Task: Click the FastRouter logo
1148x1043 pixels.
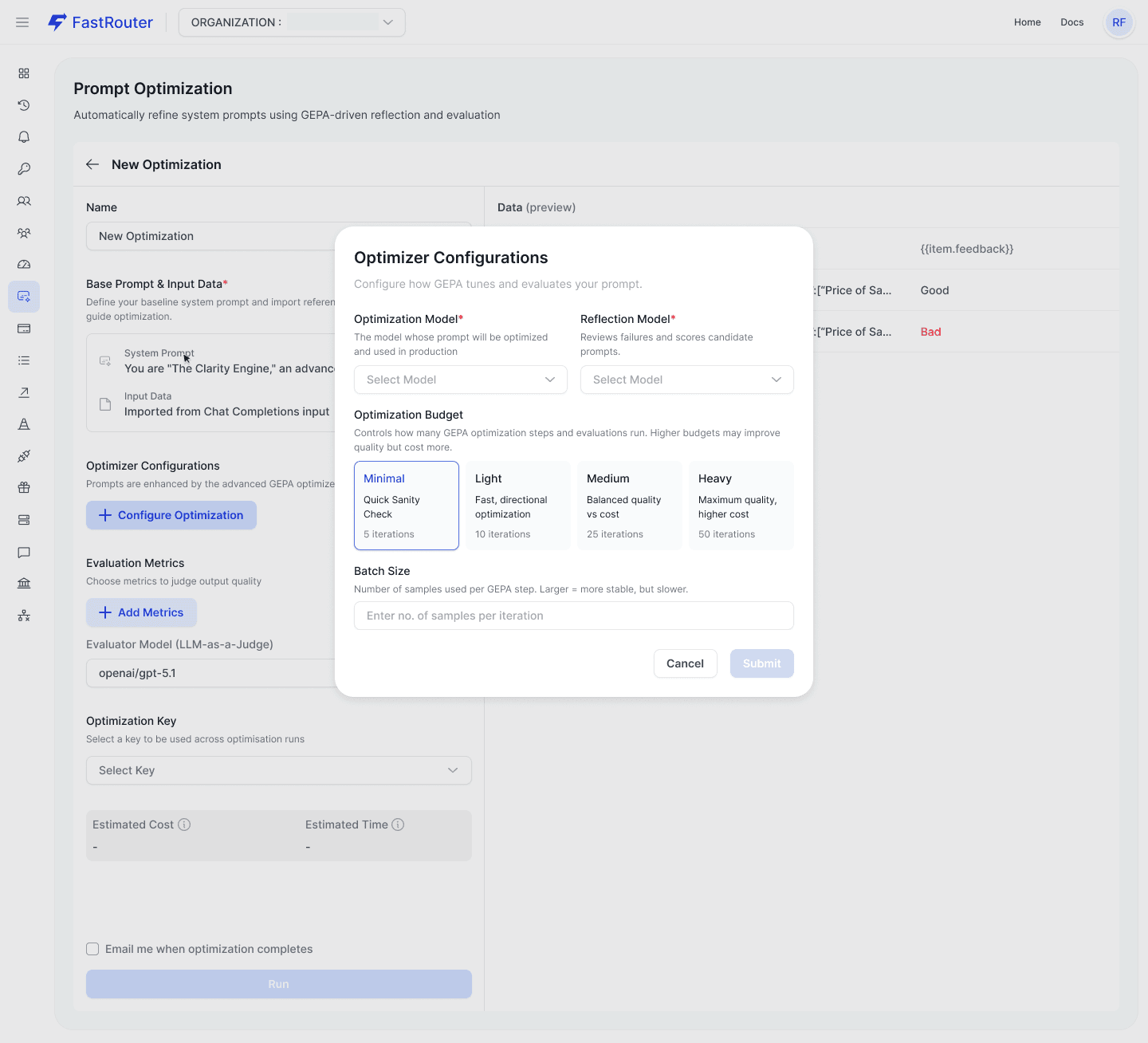Action: pos(100,22)
